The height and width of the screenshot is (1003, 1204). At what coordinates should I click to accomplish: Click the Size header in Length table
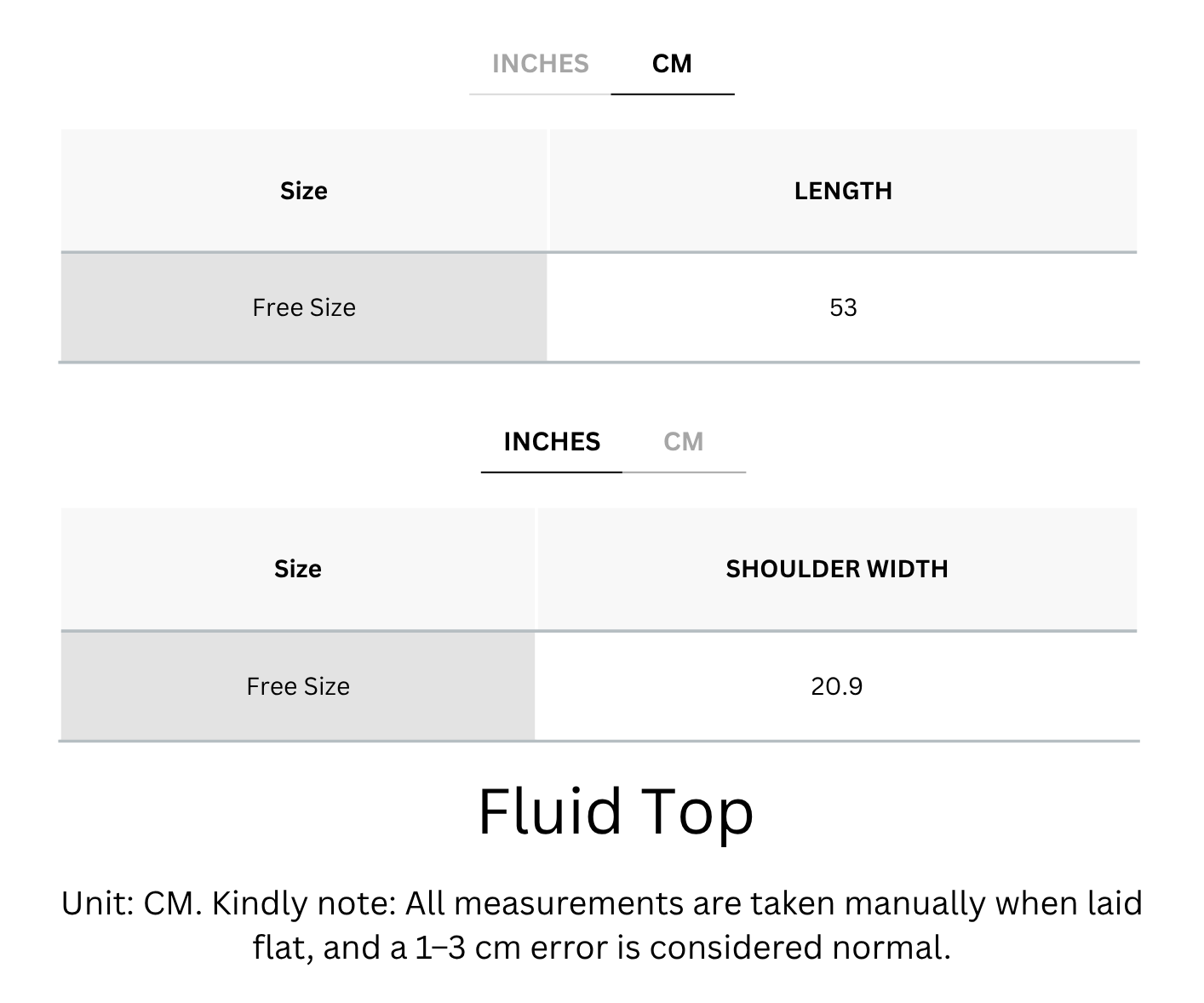(x=304, y=191)
